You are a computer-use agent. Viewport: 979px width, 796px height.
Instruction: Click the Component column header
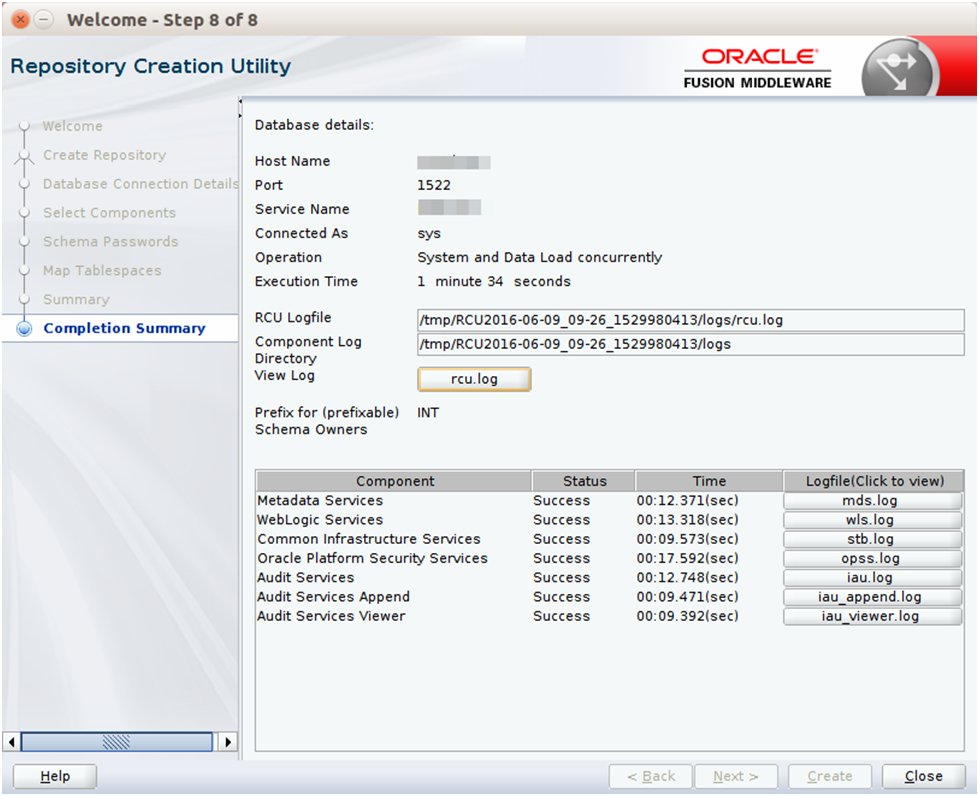point(394,481)
